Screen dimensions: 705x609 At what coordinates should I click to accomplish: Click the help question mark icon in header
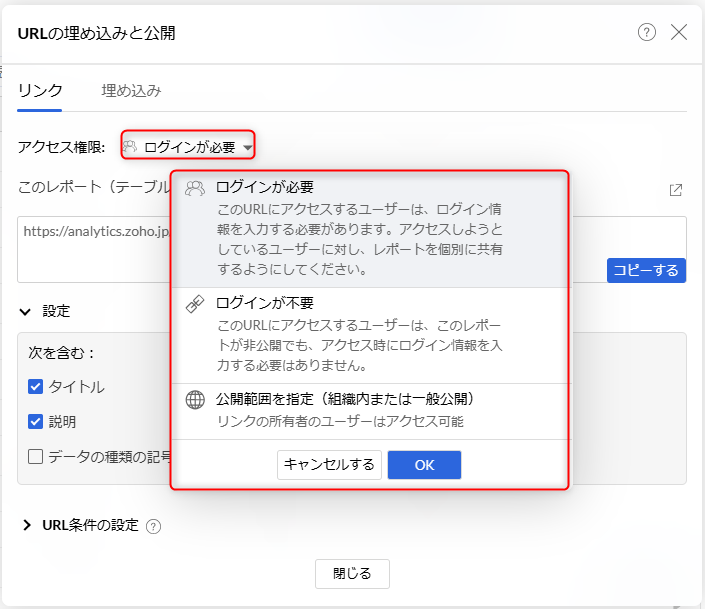pos(647,32)
